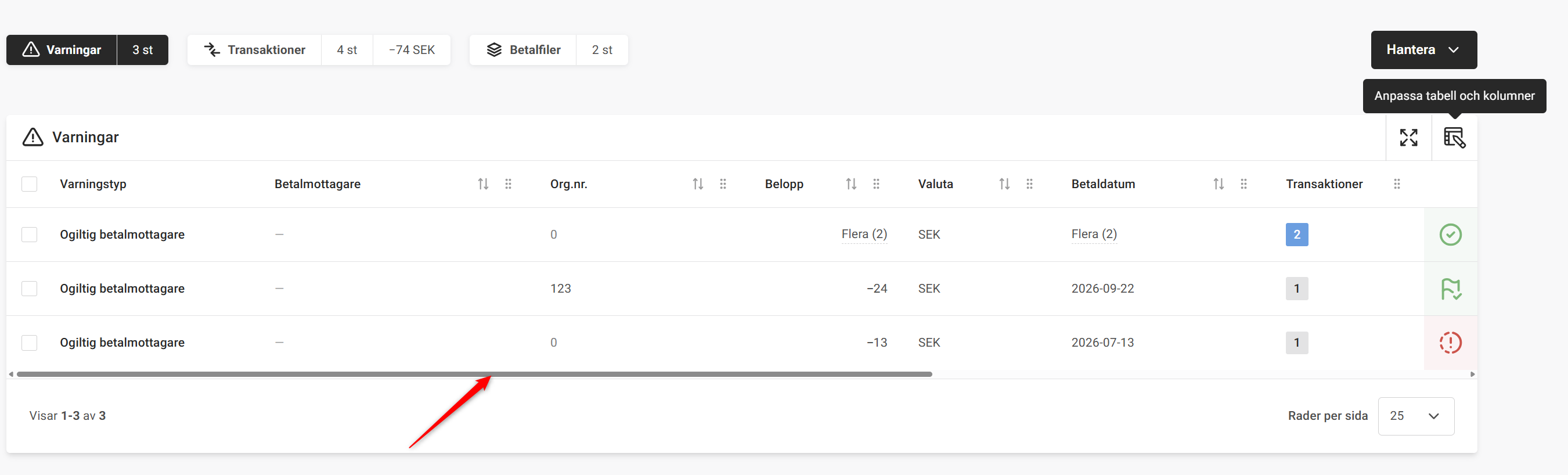Expand the Flera (2) Betaldatum value
1568x475 pixels.
[1094, 235]
